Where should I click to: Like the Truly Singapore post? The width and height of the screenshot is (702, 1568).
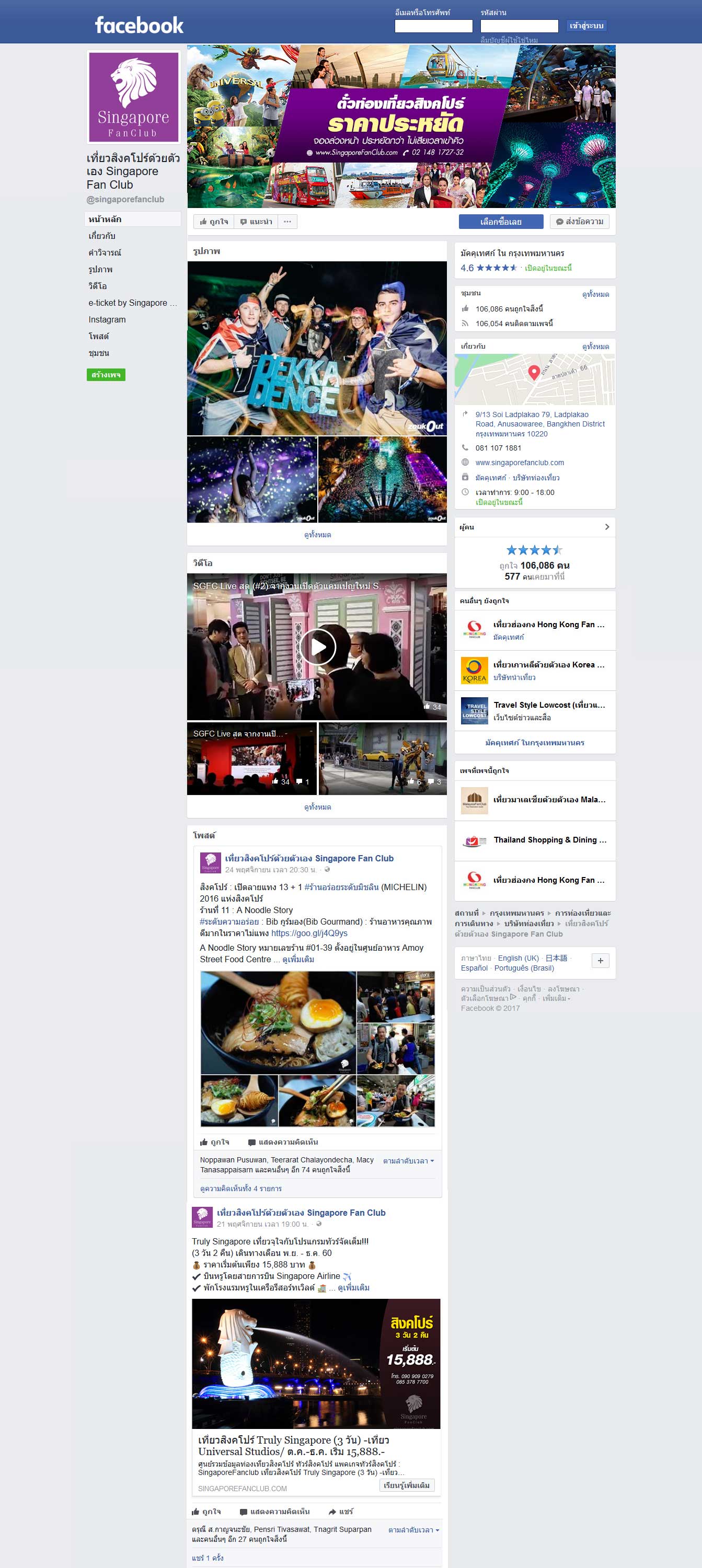coord(206,1512)
